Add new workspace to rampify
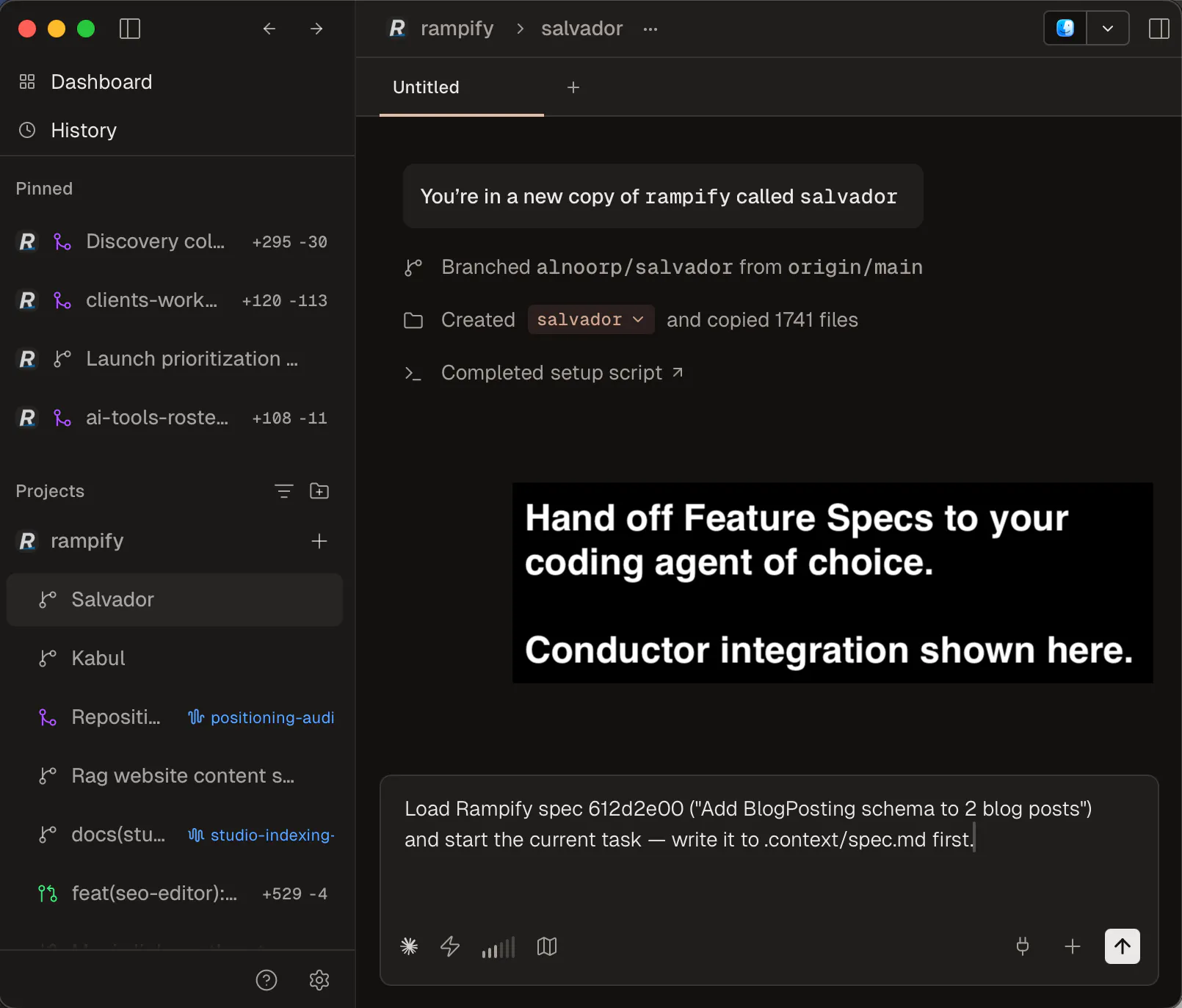Screen dimensions: 1182x1008 point(319,541)
